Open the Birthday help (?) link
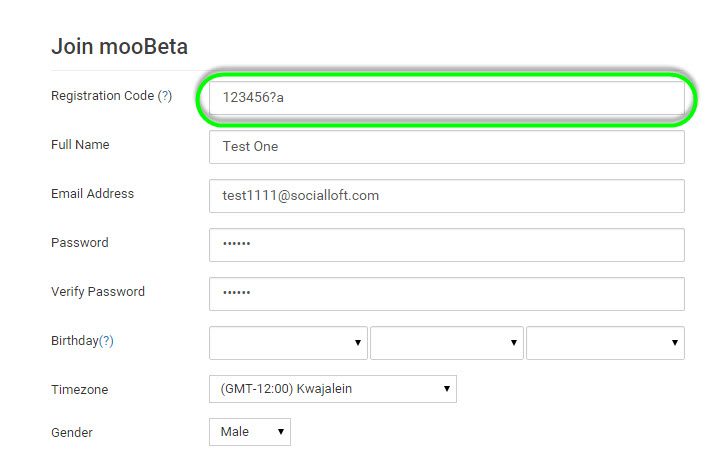The image size is (717, 459). pyautogui.click(x=106, y=341)
